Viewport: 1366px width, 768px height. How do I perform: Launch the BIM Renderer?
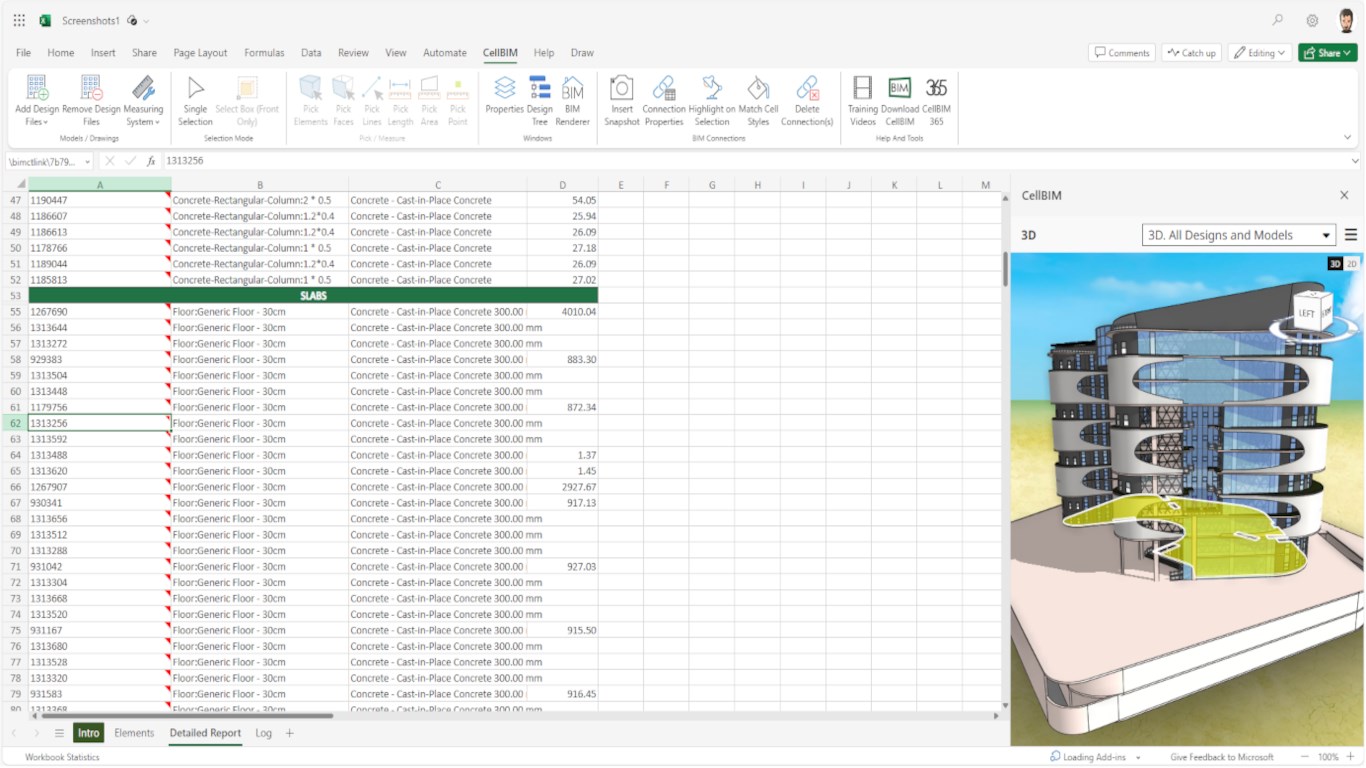pos(573,100)
